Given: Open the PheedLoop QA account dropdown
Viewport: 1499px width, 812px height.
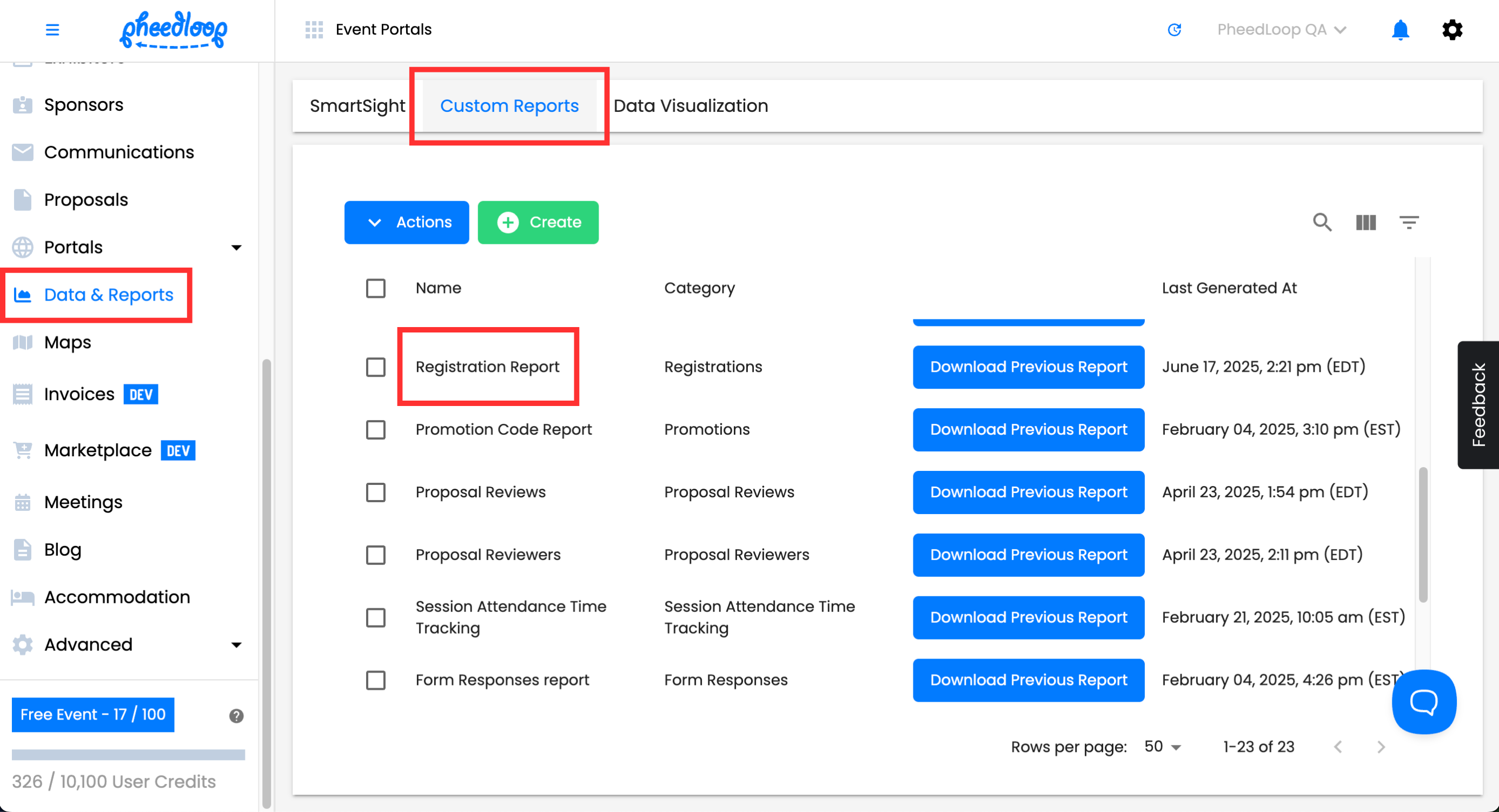Looking at the screenshot, I should pyautogui.click(x=1282, y=29).
